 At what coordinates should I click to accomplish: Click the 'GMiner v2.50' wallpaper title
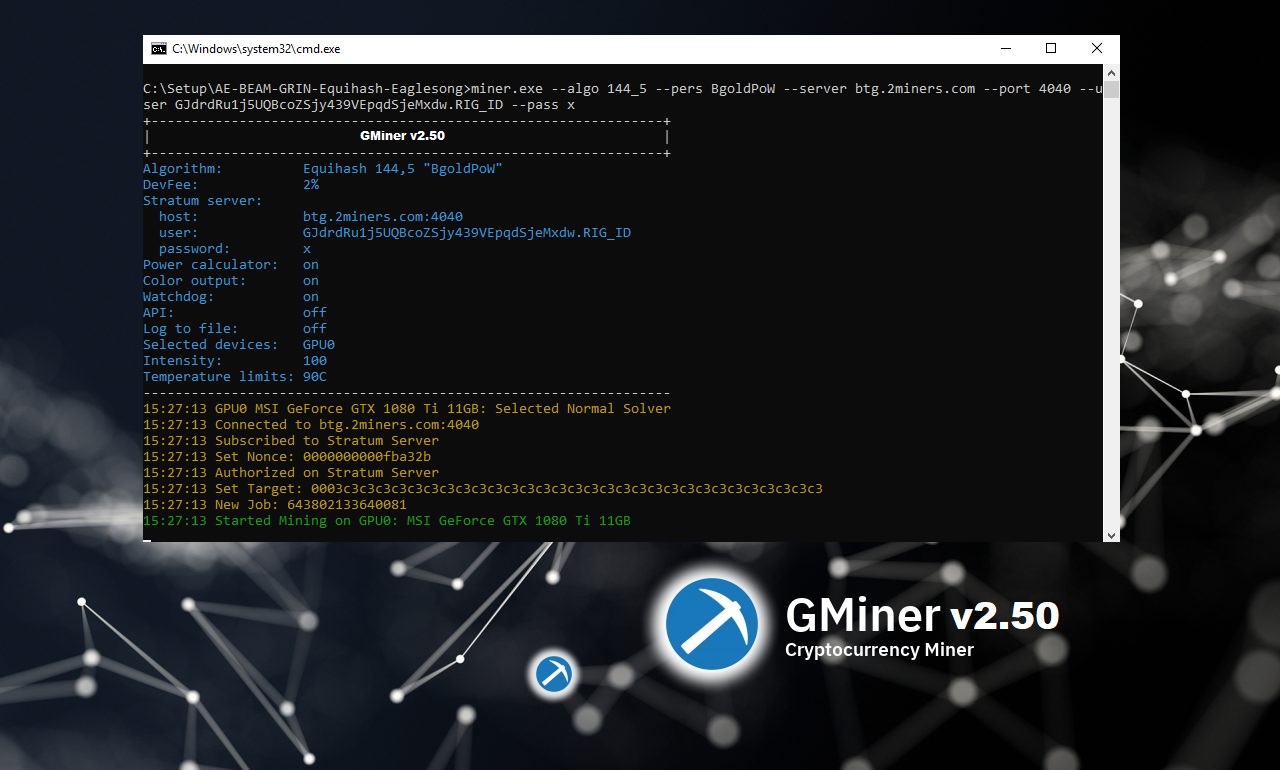tap(922, 616)
